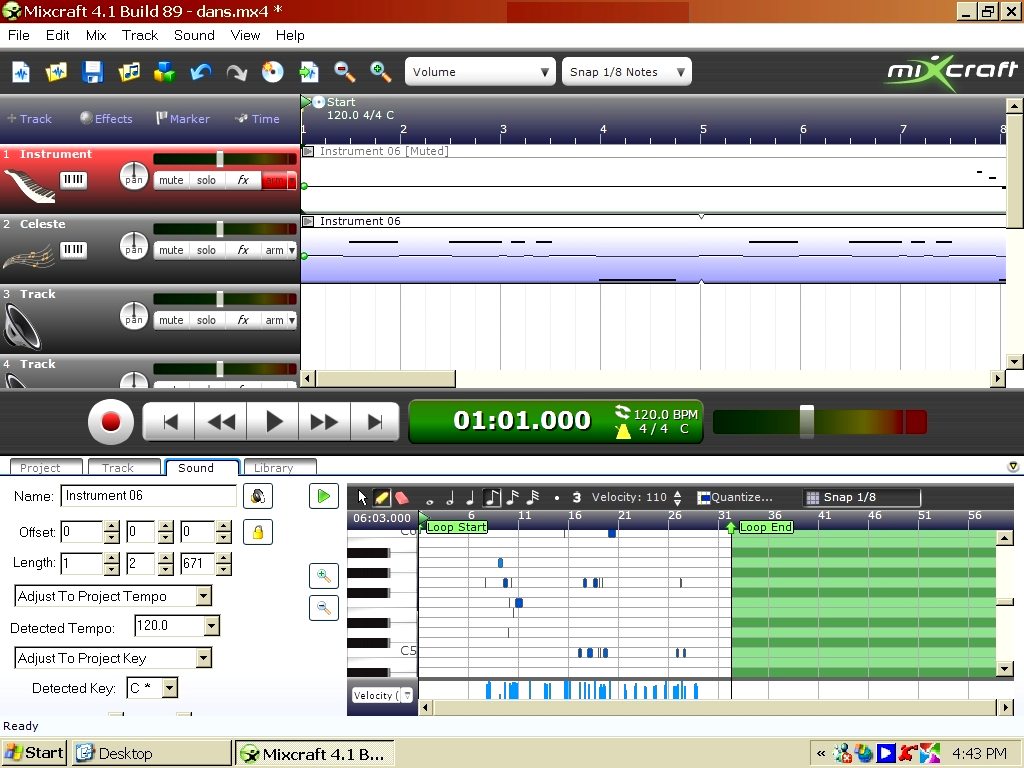Click the Burn CD icon
The height and width of the screenshot is (768, 1024).
point(272,72)
